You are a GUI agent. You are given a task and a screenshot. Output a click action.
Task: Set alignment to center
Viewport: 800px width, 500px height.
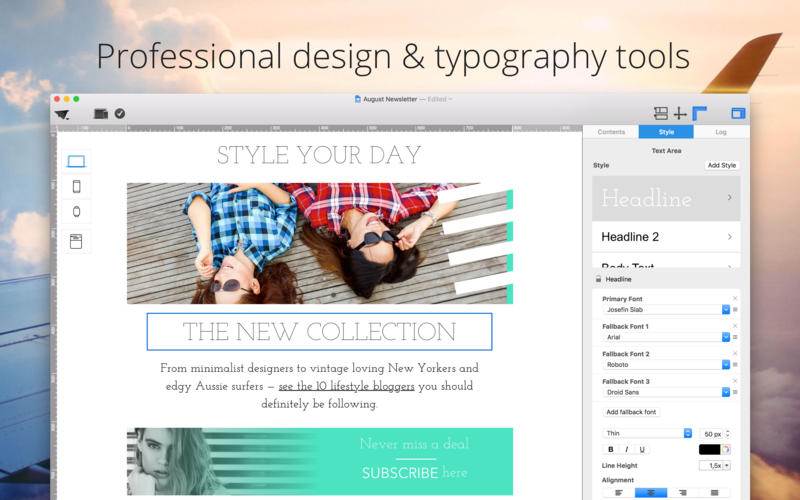pos(651,493)
